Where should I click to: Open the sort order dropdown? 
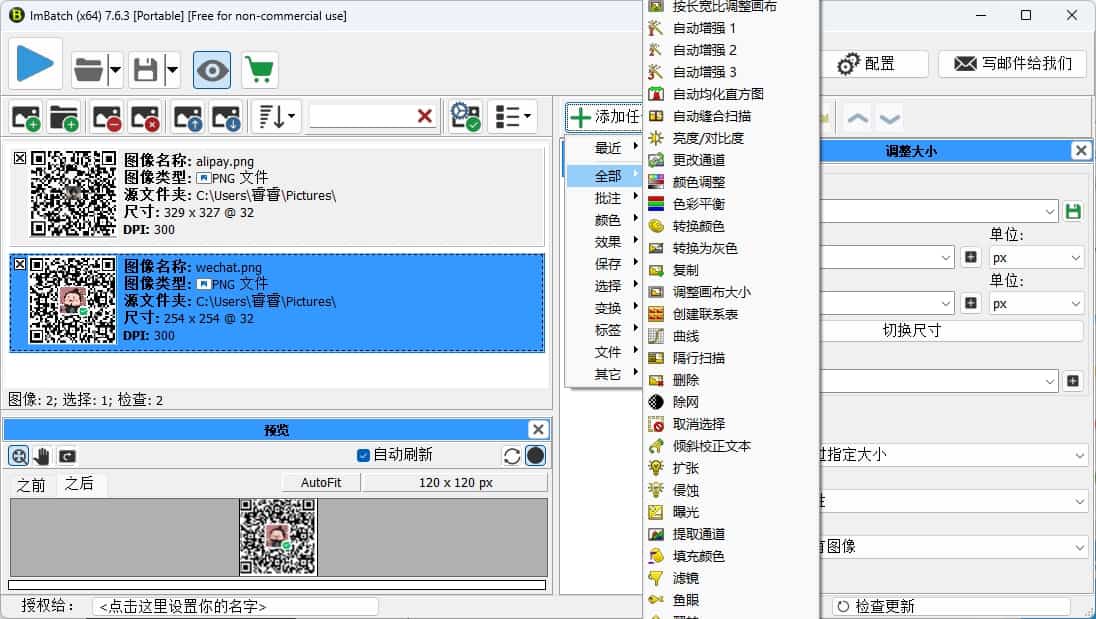tap(277, 117)
